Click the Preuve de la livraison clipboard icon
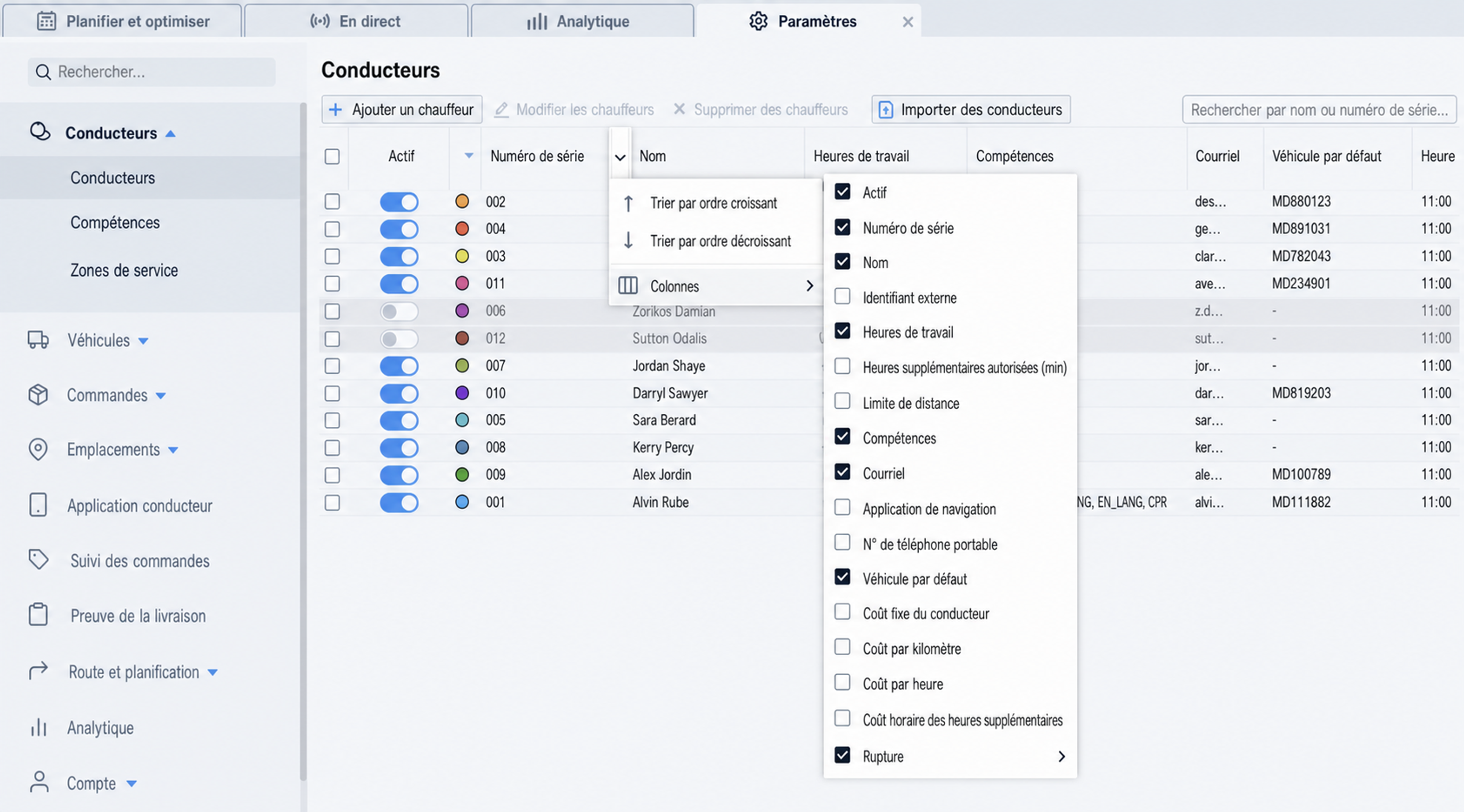The height and width of the screenshot is (812, 1464). click(38, 615)
